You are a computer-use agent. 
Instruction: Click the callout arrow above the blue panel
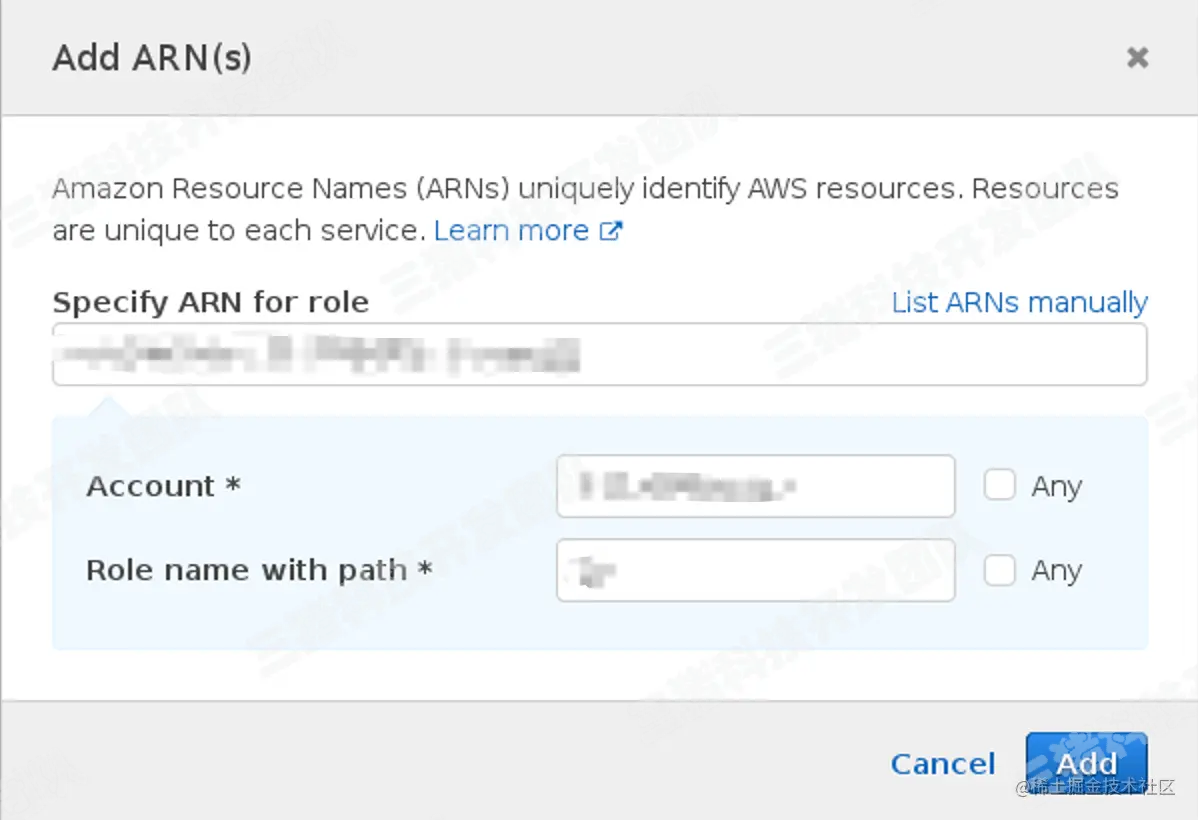tap(108, 406)
